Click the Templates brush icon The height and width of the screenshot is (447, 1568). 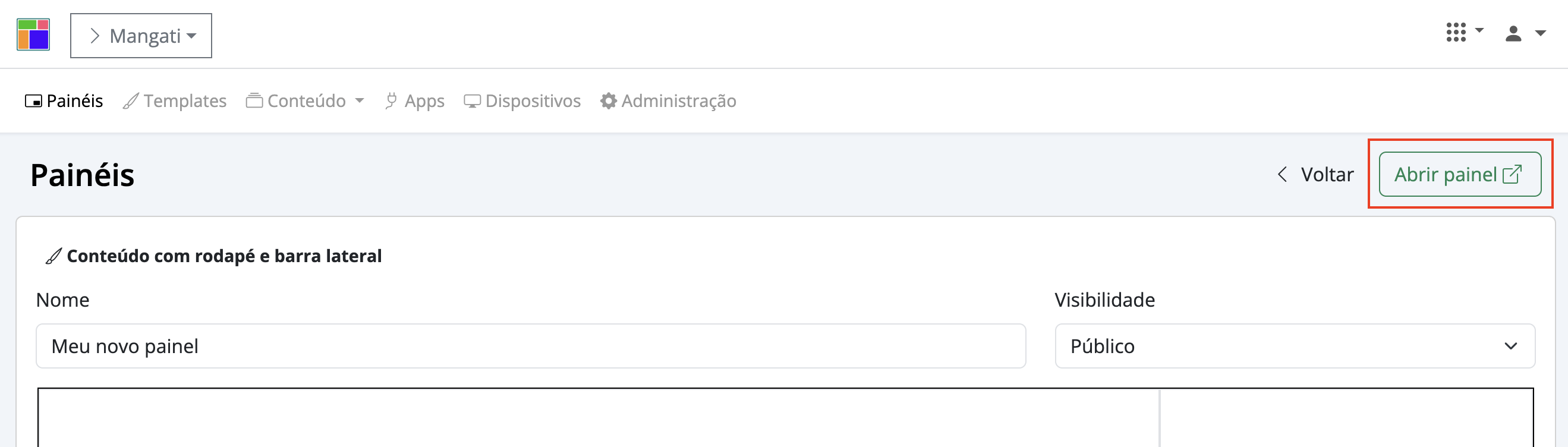pos(131,101)
